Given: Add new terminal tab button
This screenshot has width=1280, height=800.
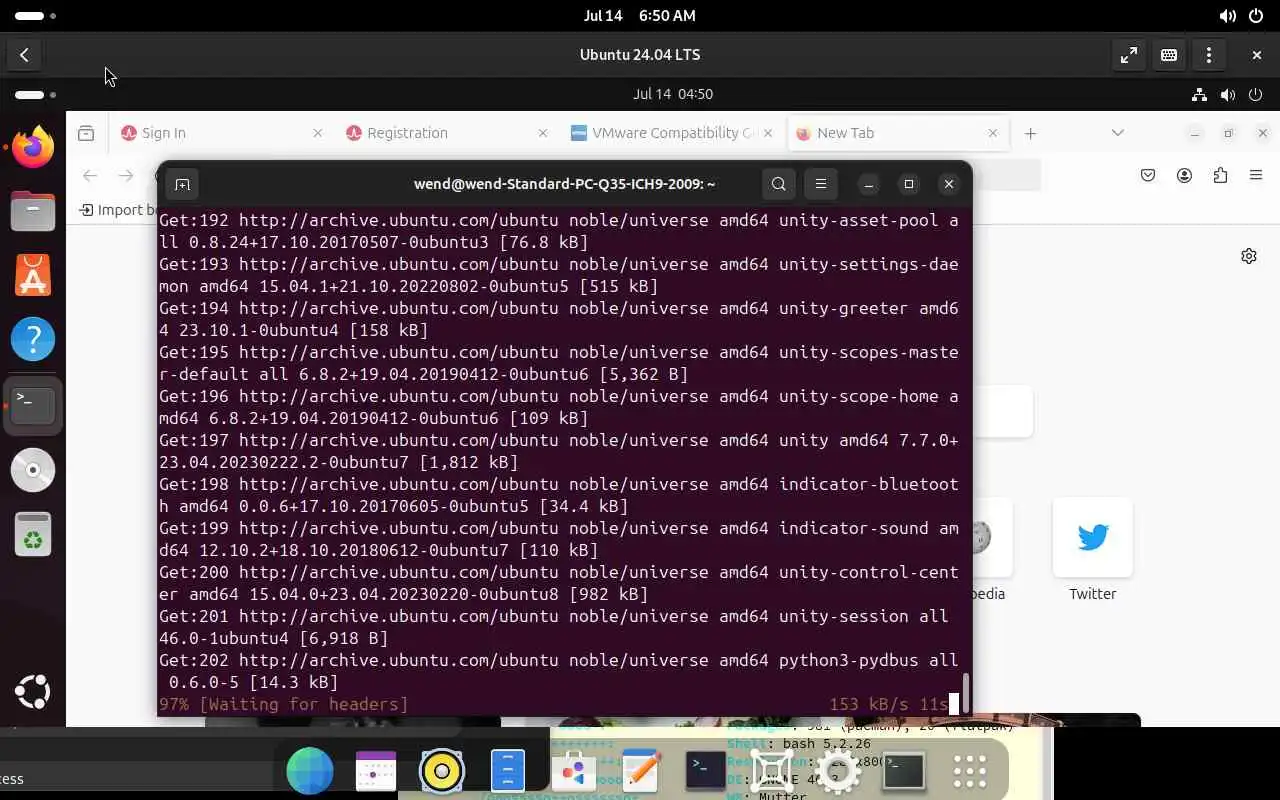Looking at the screenshot, I should pos(182,184).
